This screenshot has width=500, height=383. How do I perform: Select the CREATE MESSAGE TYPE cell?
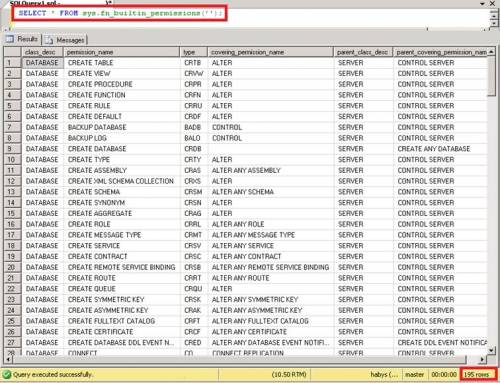122,235
